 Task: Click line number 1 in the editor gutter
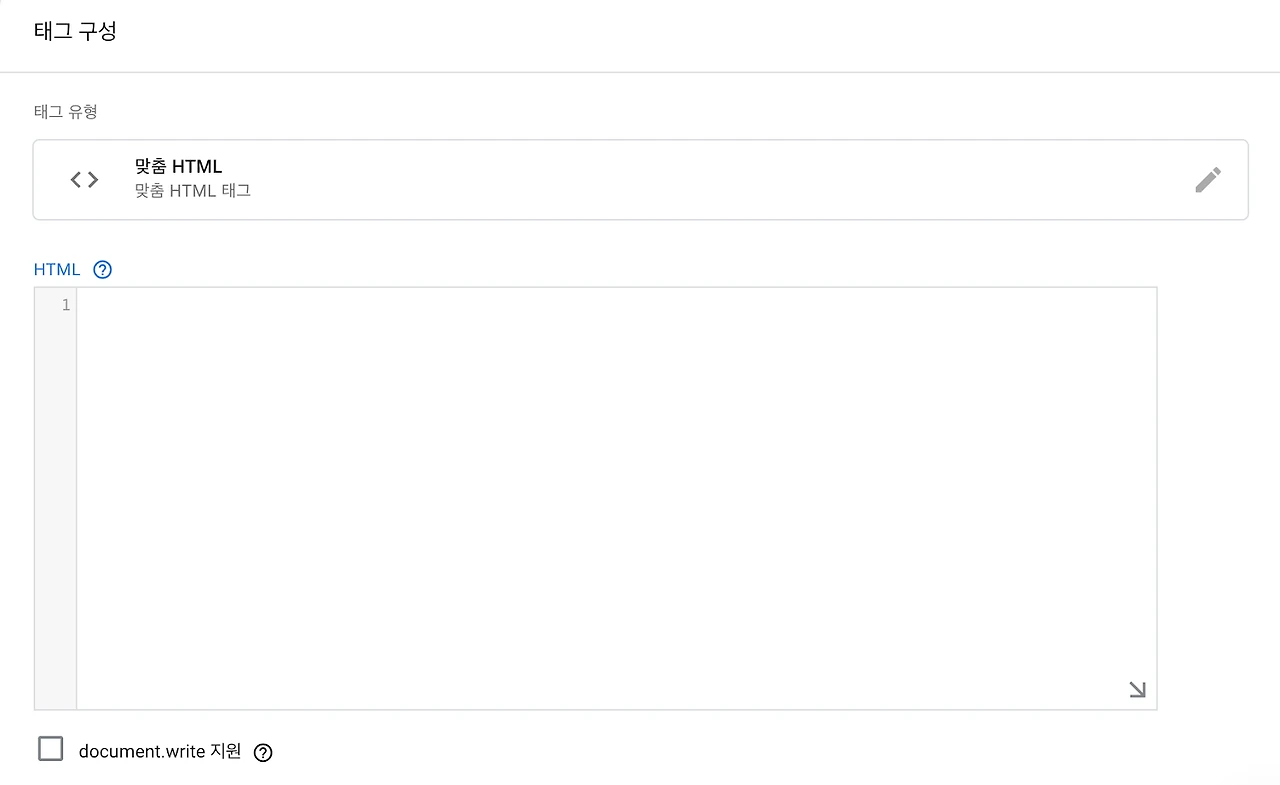66,305
